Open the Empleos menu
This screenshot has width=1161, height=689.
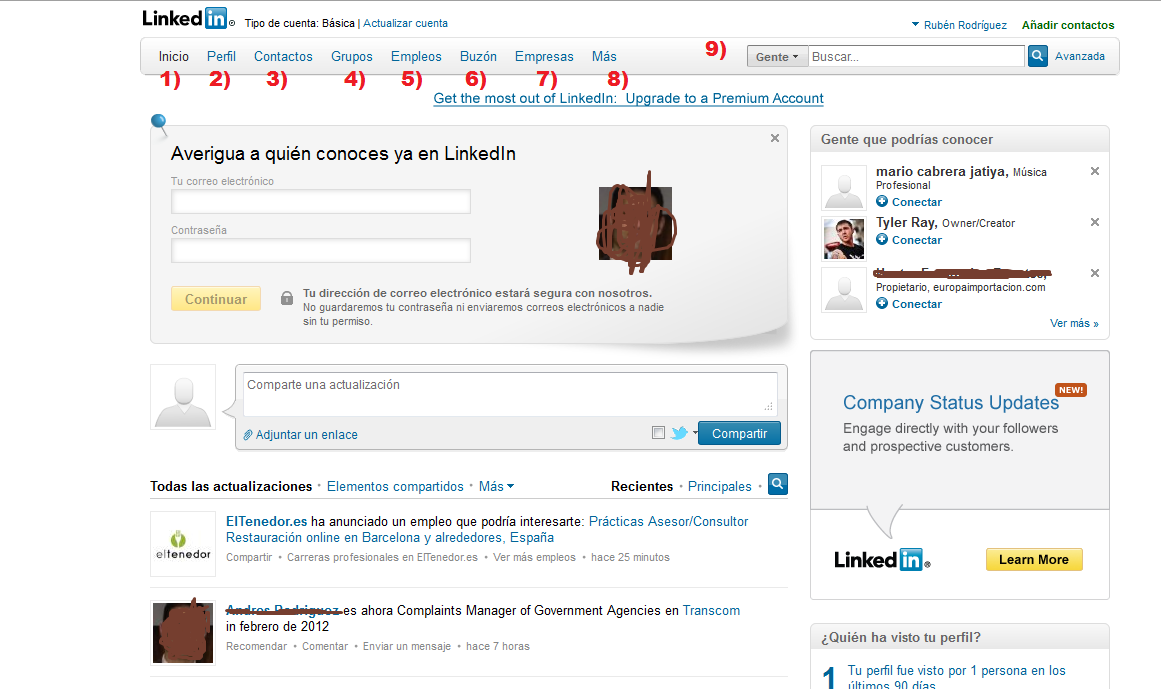[x=416, y=56]
